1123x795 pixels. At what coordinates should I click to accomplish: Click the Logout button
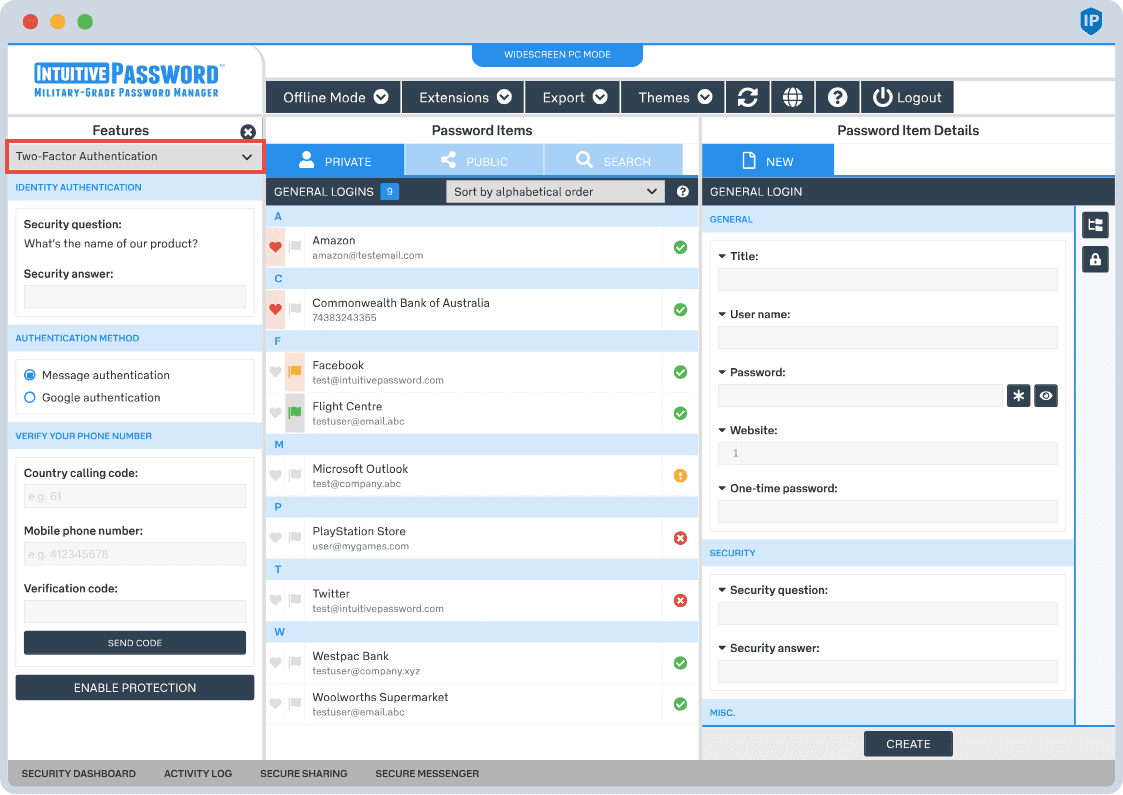pyautogui.click(x=907, y=97)
